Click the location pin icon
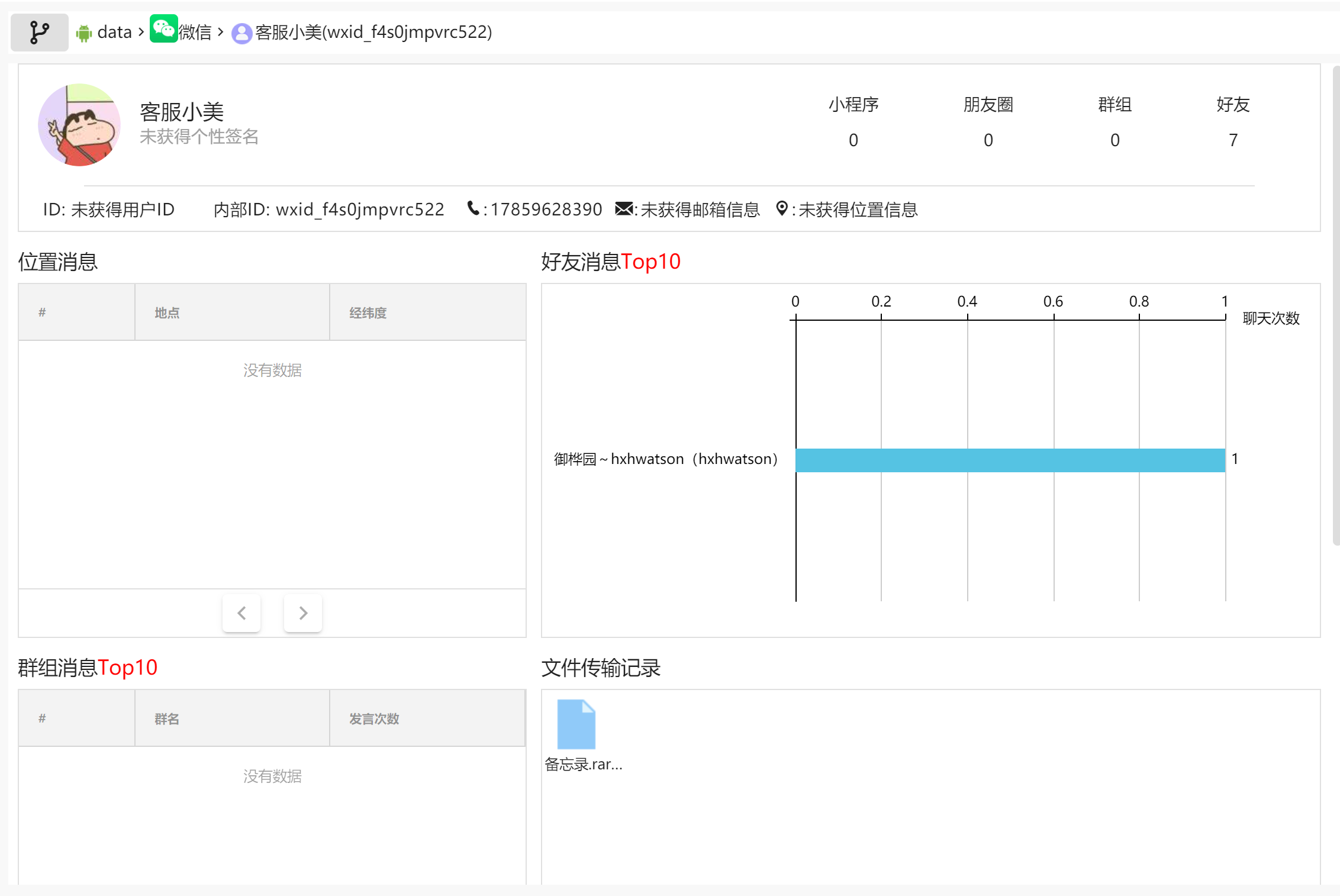 [x=781, y=208]
